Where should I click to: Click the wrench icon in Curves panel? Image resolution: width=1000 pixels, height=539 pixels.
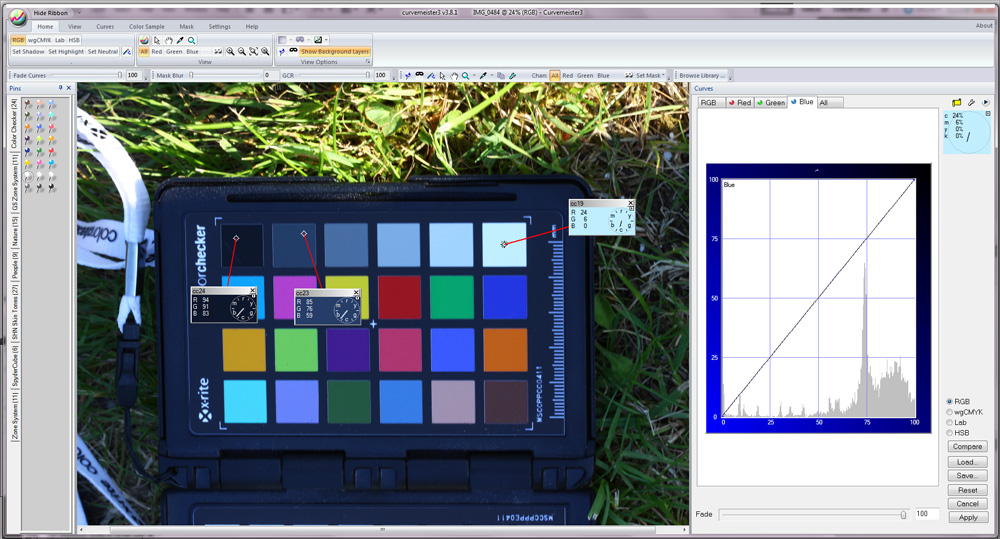click(971, 102)
